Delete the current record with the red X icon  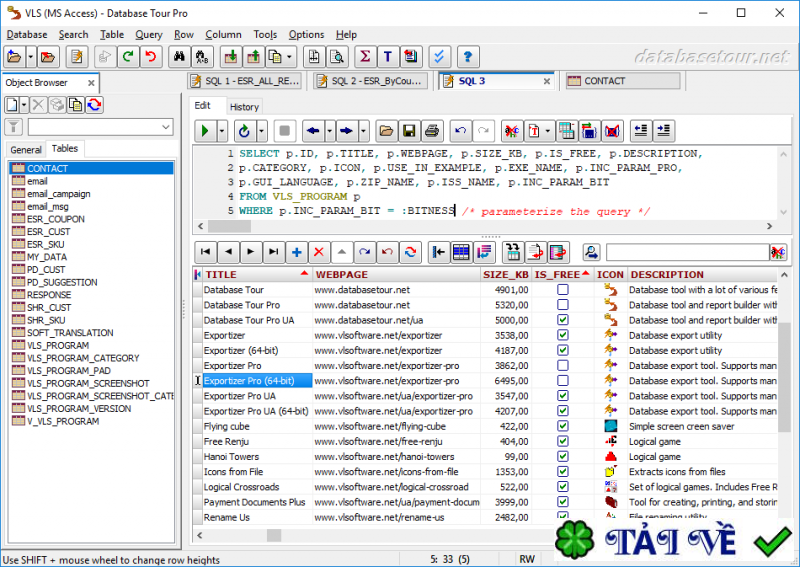click(x=319, y=252)
